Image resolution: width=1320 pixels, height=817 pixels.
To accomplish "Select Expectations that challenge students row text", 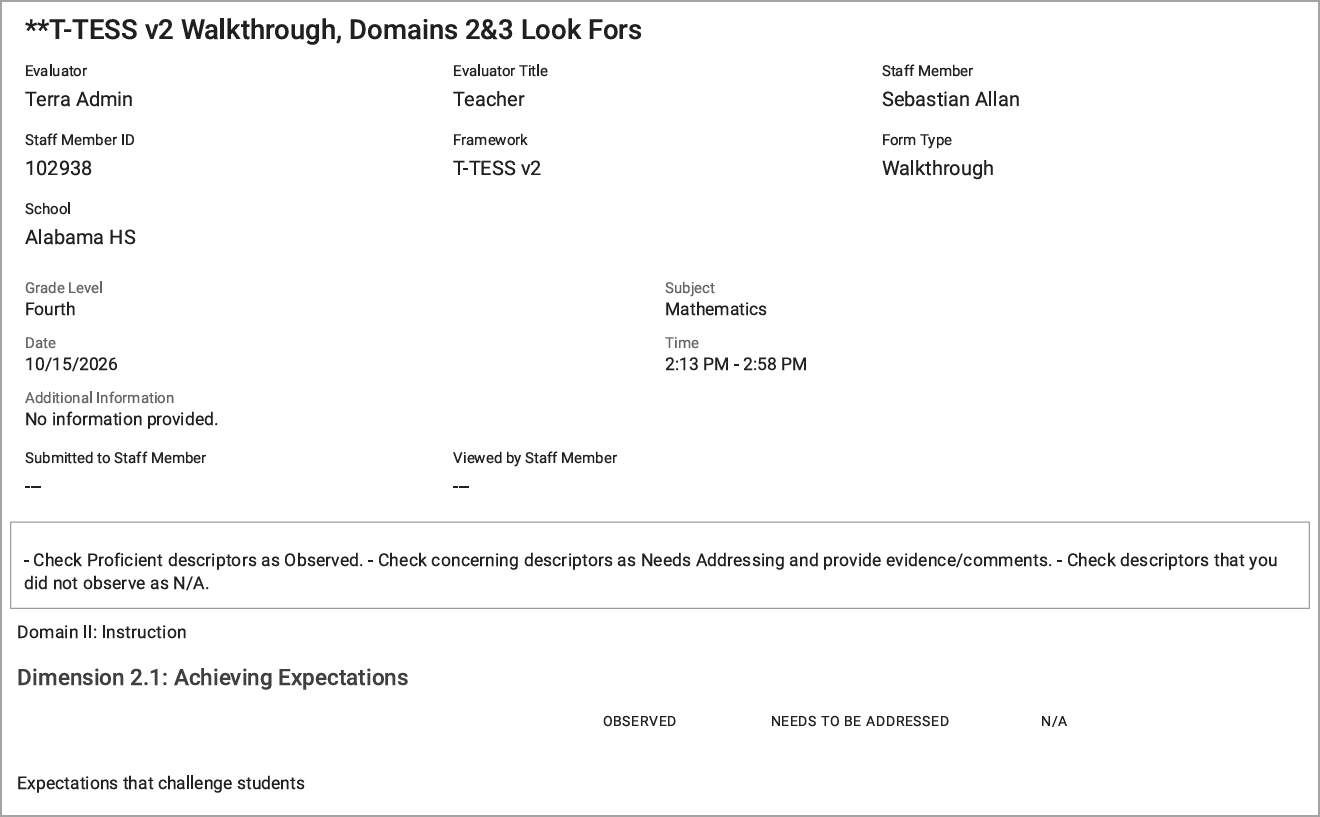I will pyautogui.click(x=161, y=783).
